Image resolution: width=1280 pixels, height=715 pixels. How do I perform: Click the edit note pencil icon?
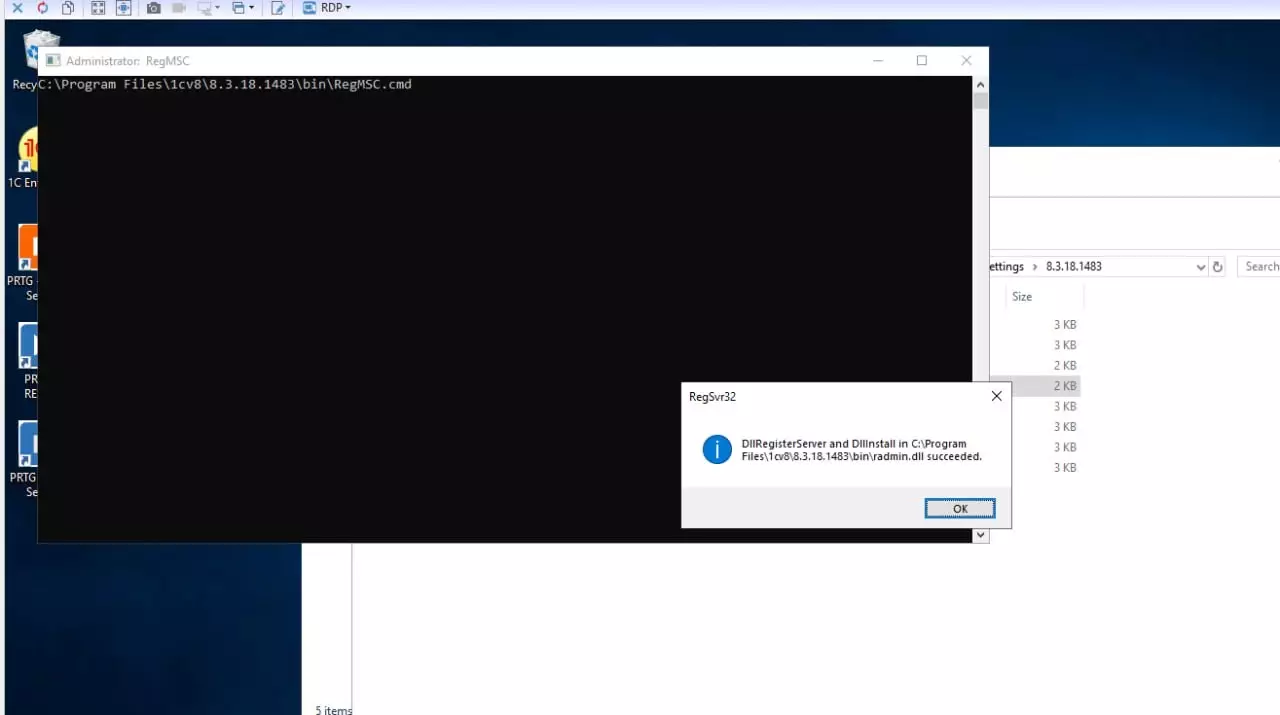[278, 8]
